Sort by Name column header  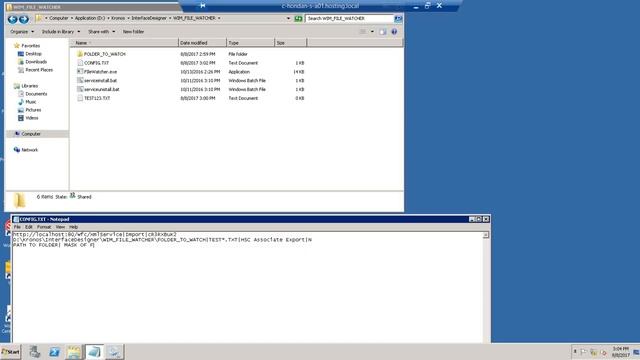pyautogui.click(x=125, y=42)
